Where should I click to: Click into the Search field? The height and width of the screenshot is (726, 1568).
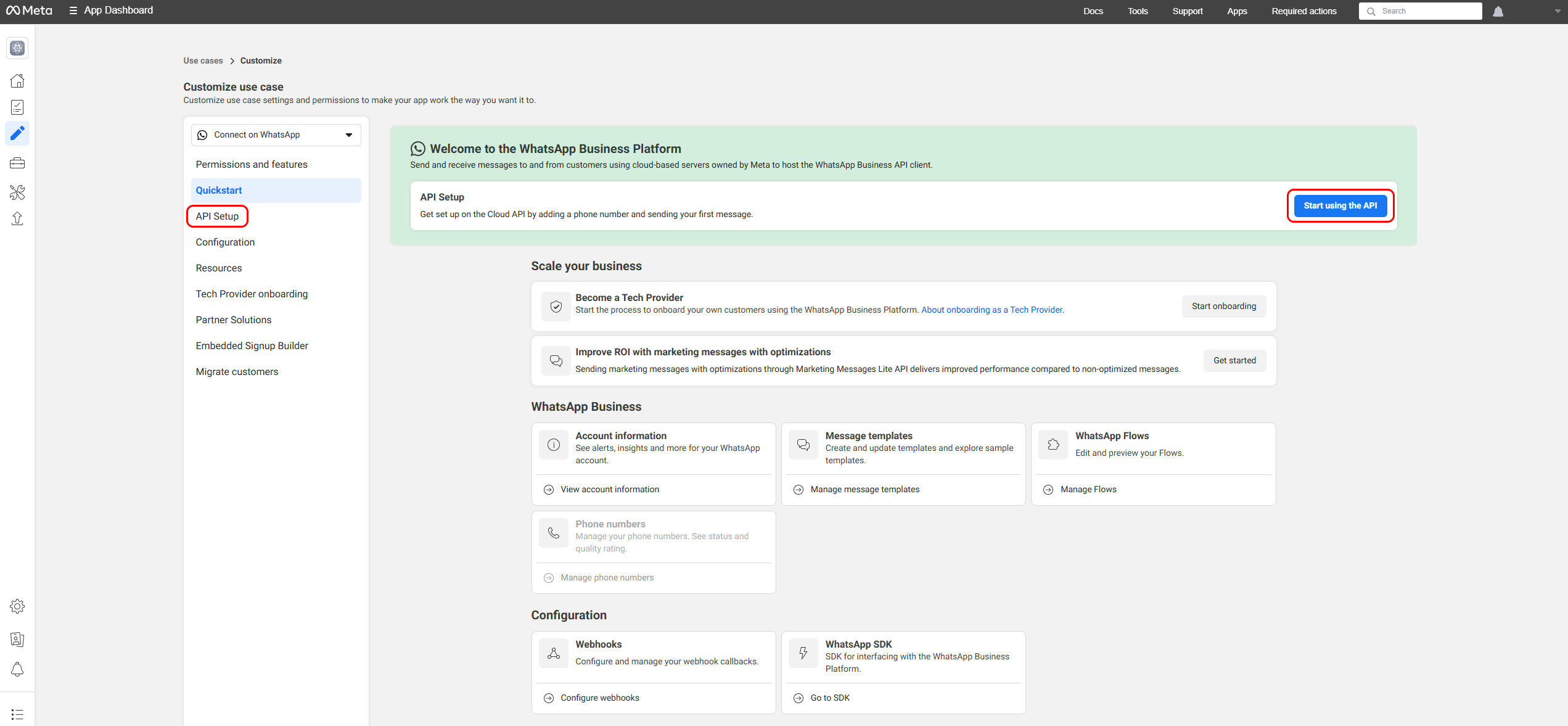1420,11
